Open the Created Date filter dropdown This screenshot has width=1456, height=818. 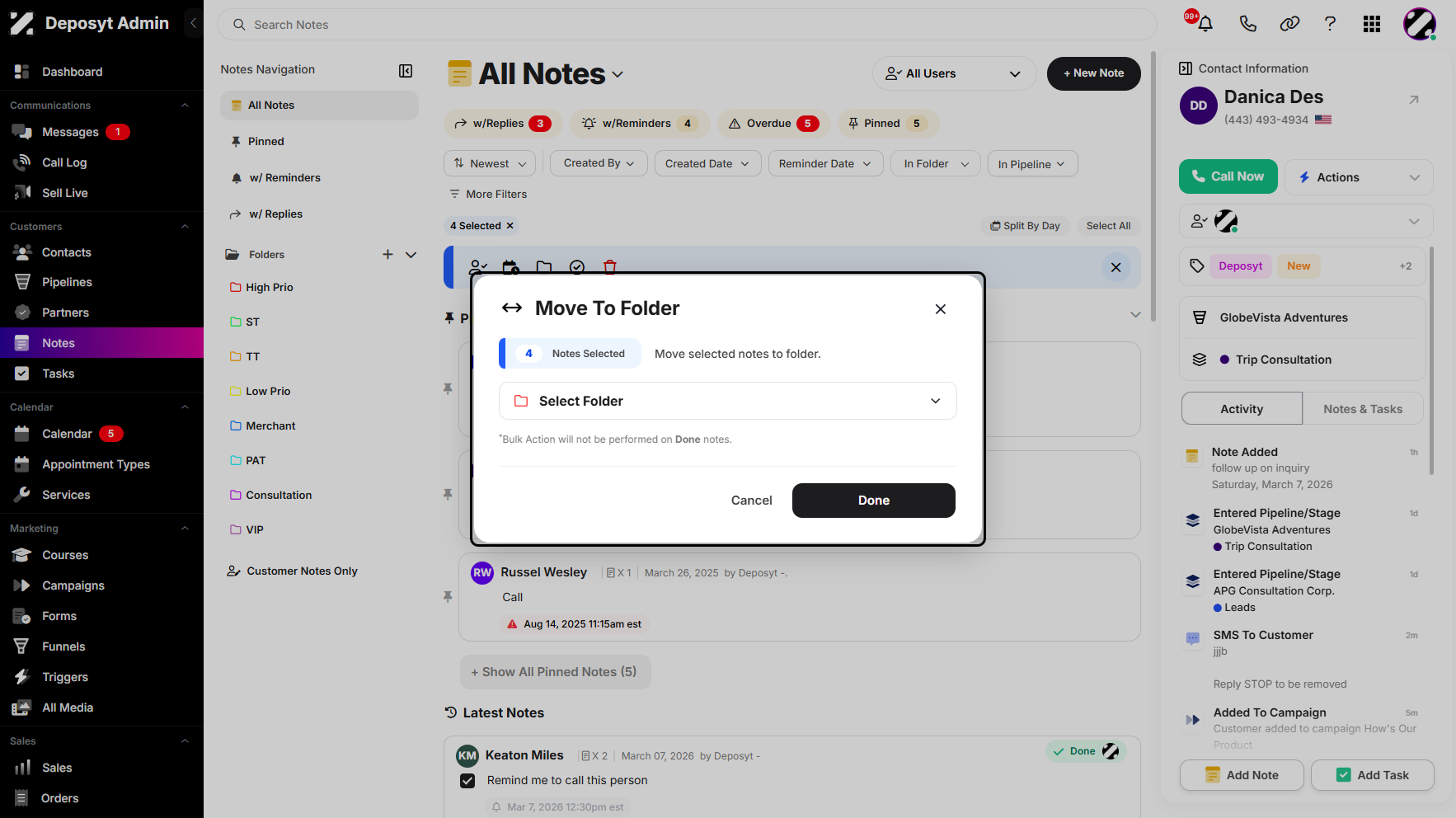(x=708, y=163)
